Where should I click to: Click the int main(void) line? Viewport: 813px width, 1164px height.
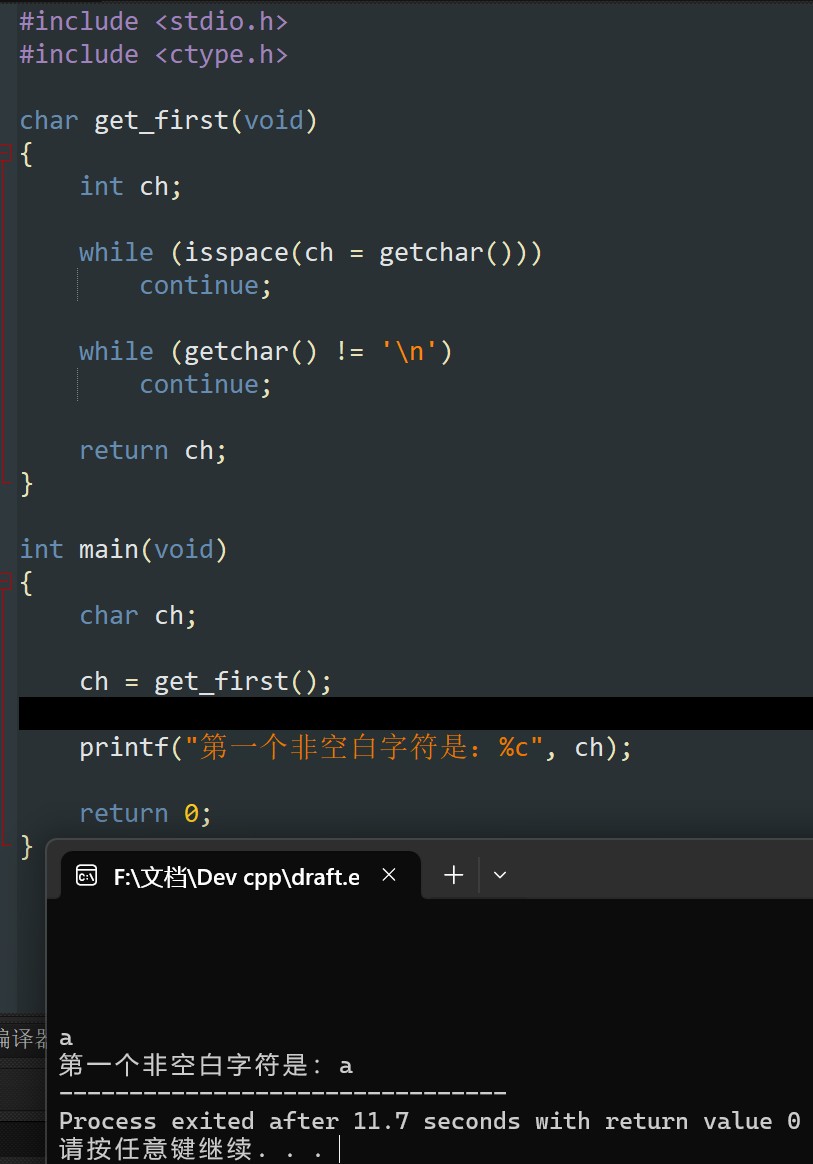pos(123,549)
